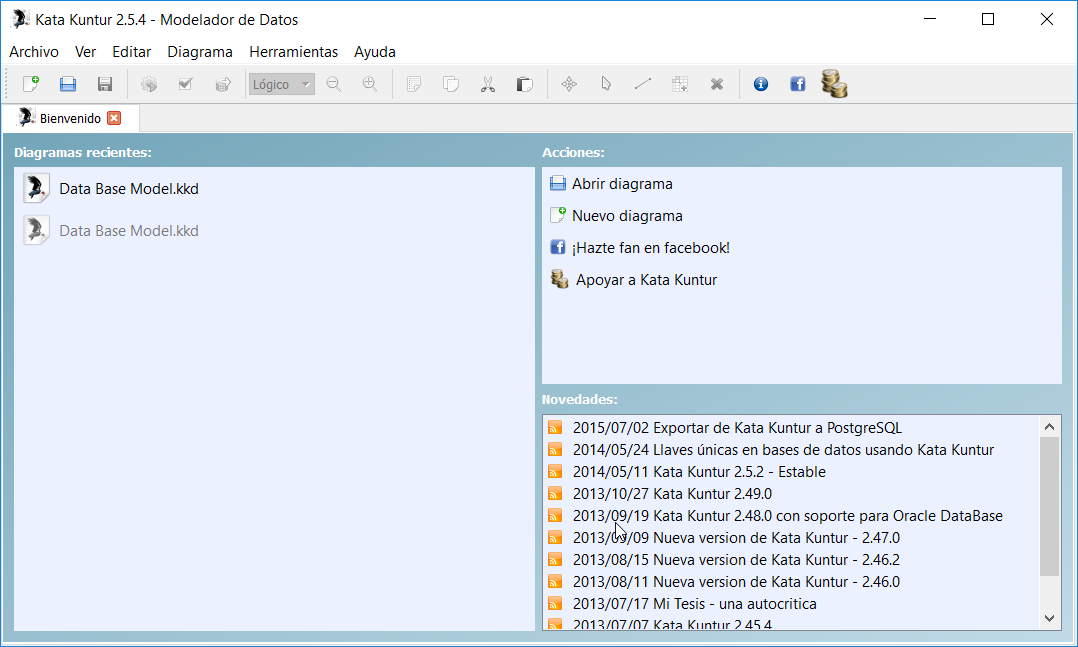
Task: Open news Nueva version de Kata Kuntur 2.46.0
Action: coord(736,582)
